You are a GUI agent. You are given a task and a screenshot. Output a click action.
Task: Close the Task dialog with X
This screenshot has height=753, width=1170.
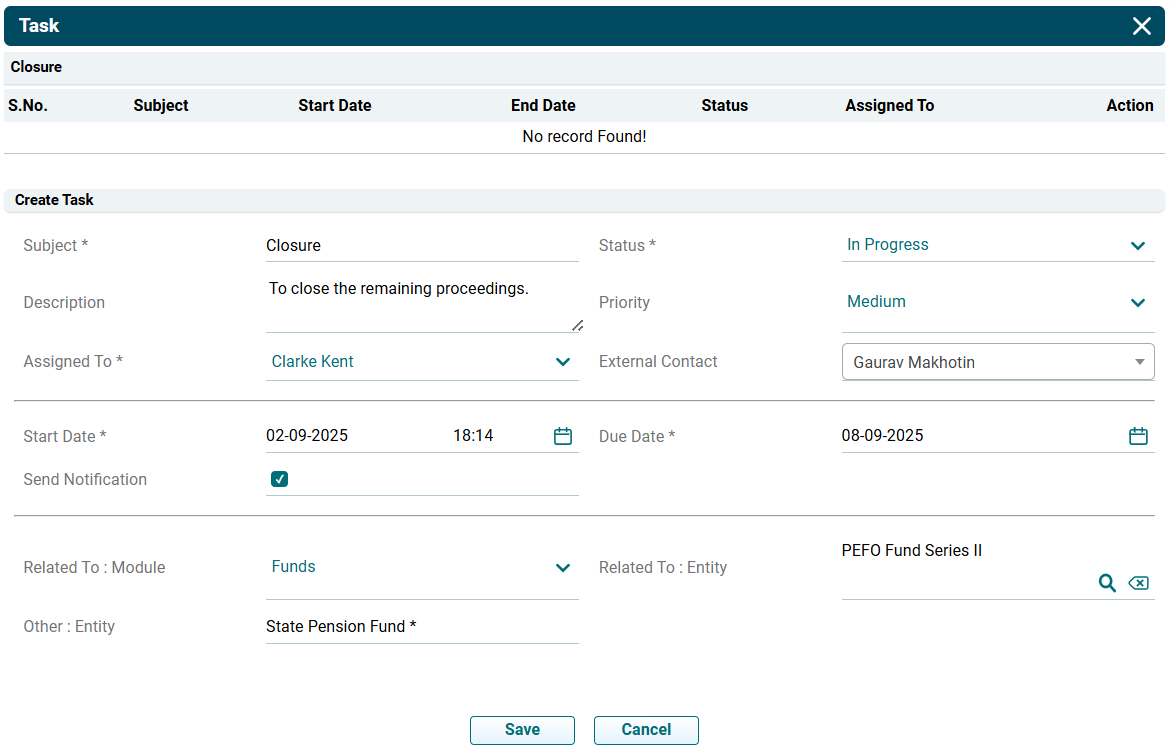coord(1142,26)
